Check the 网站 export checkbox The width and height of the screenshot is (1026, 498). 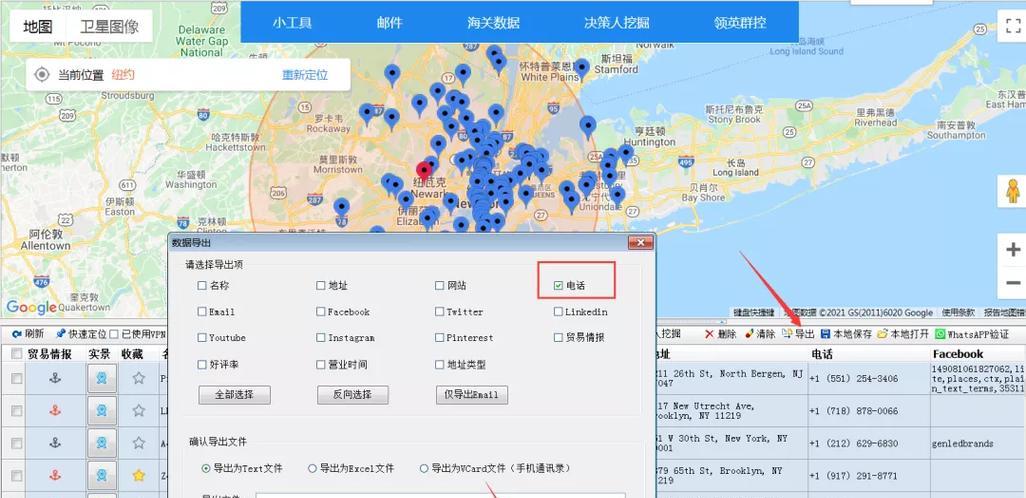[440, 285]
